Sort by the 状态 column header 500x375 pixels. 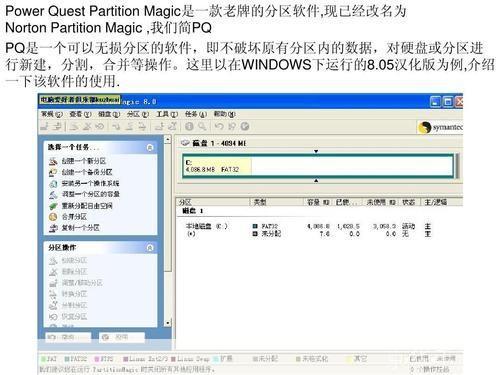point(409,202)
